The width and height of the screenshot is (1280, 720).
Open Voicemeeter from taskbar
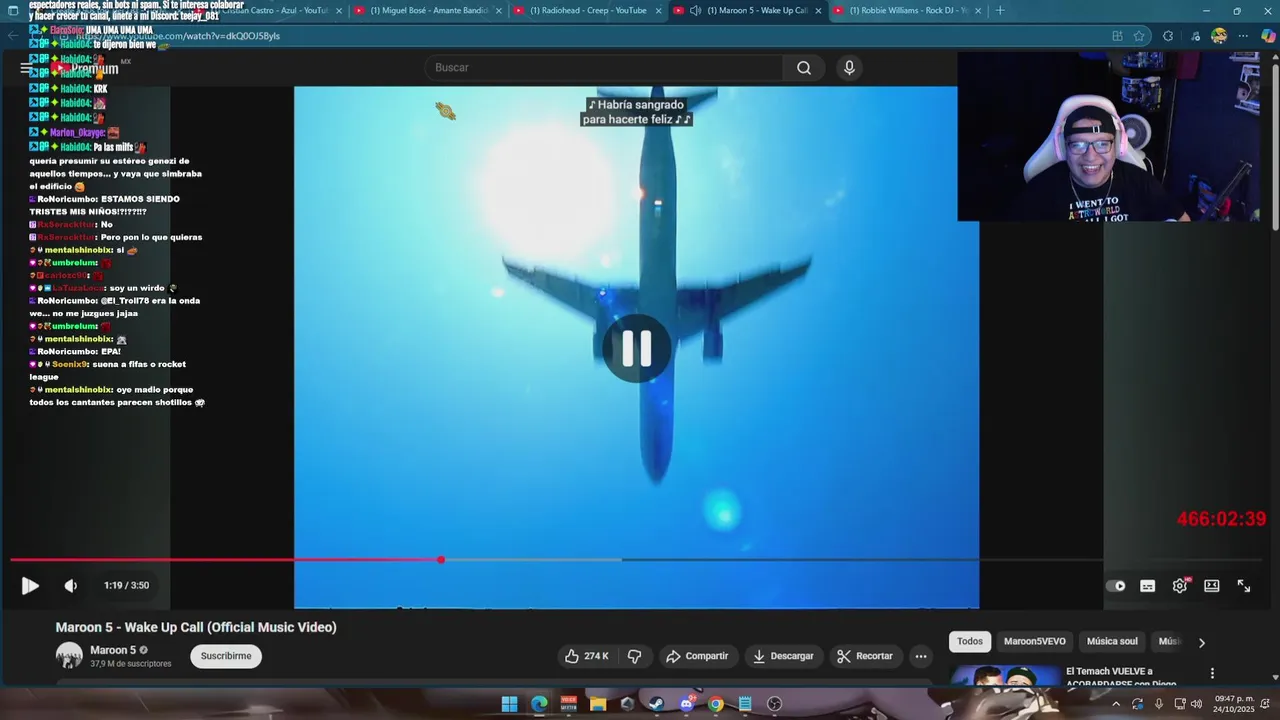point(568,704)
